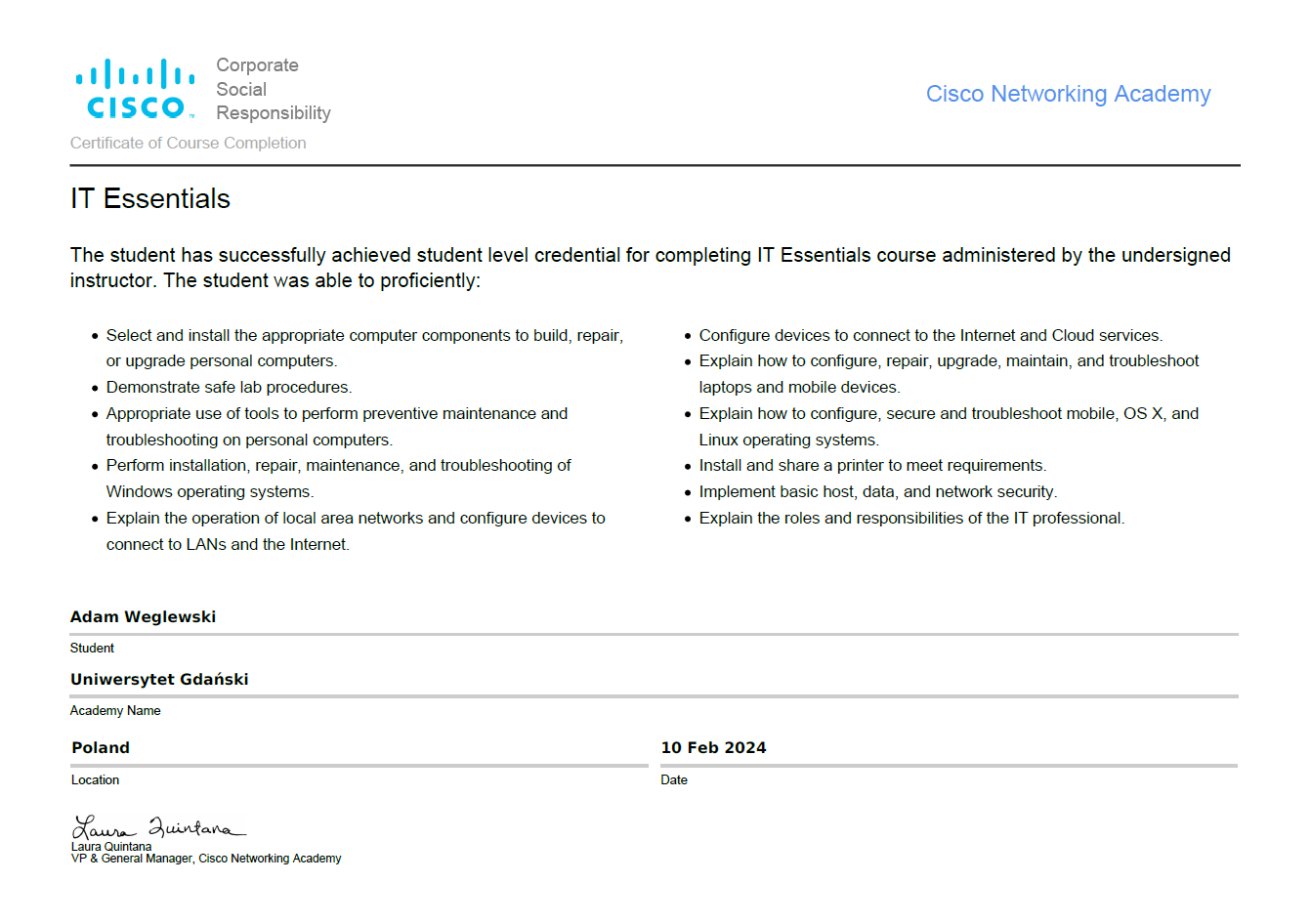Viewport: 1311px width, 924px height.
Task: Click the roles and responsibilities bullet
Action: pos(911,518)
